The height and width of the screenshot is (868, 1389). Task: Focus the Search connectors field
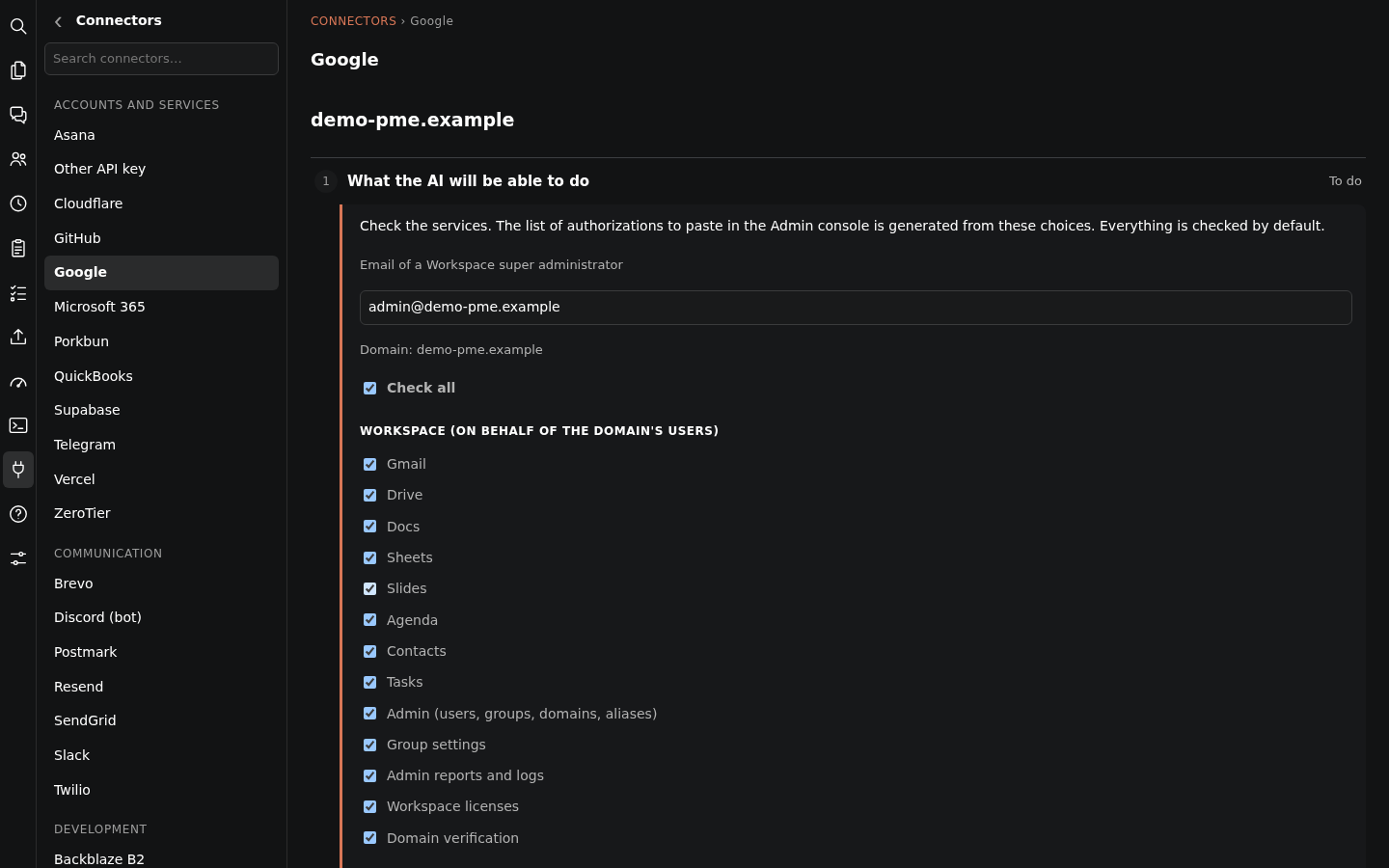pos(161,59)
